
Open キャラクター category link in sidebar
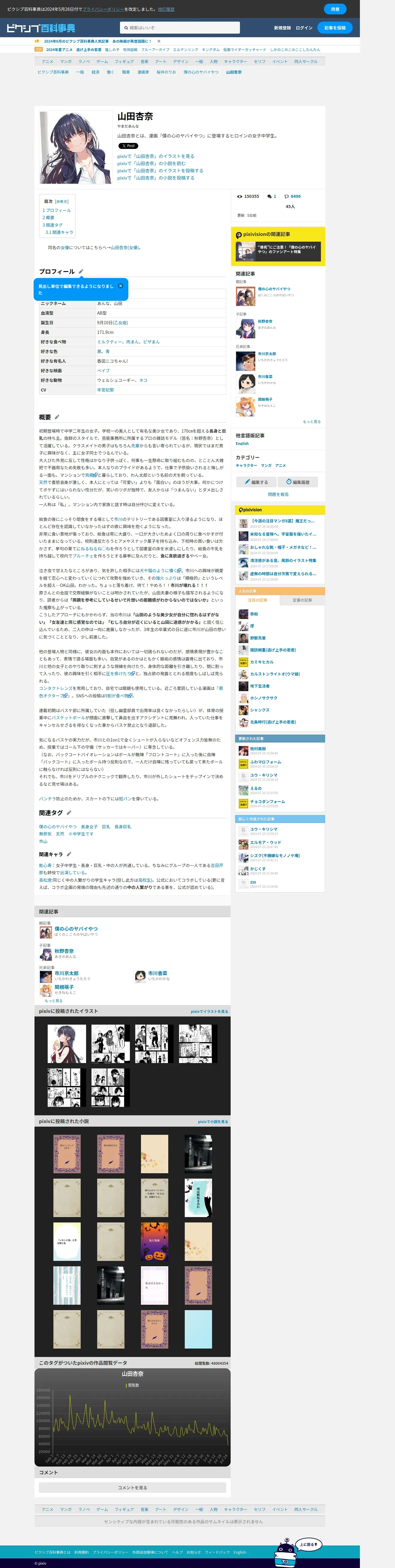tap(246, 466)
